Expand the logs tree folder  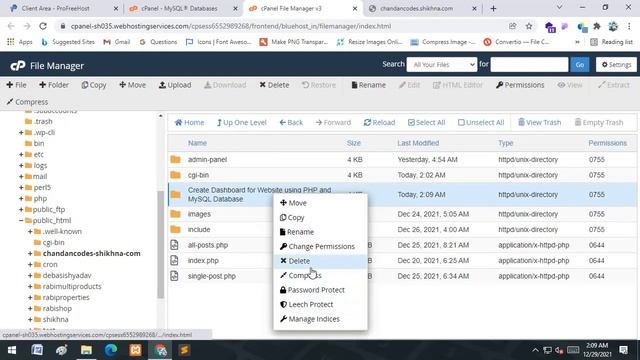[21, 165]
